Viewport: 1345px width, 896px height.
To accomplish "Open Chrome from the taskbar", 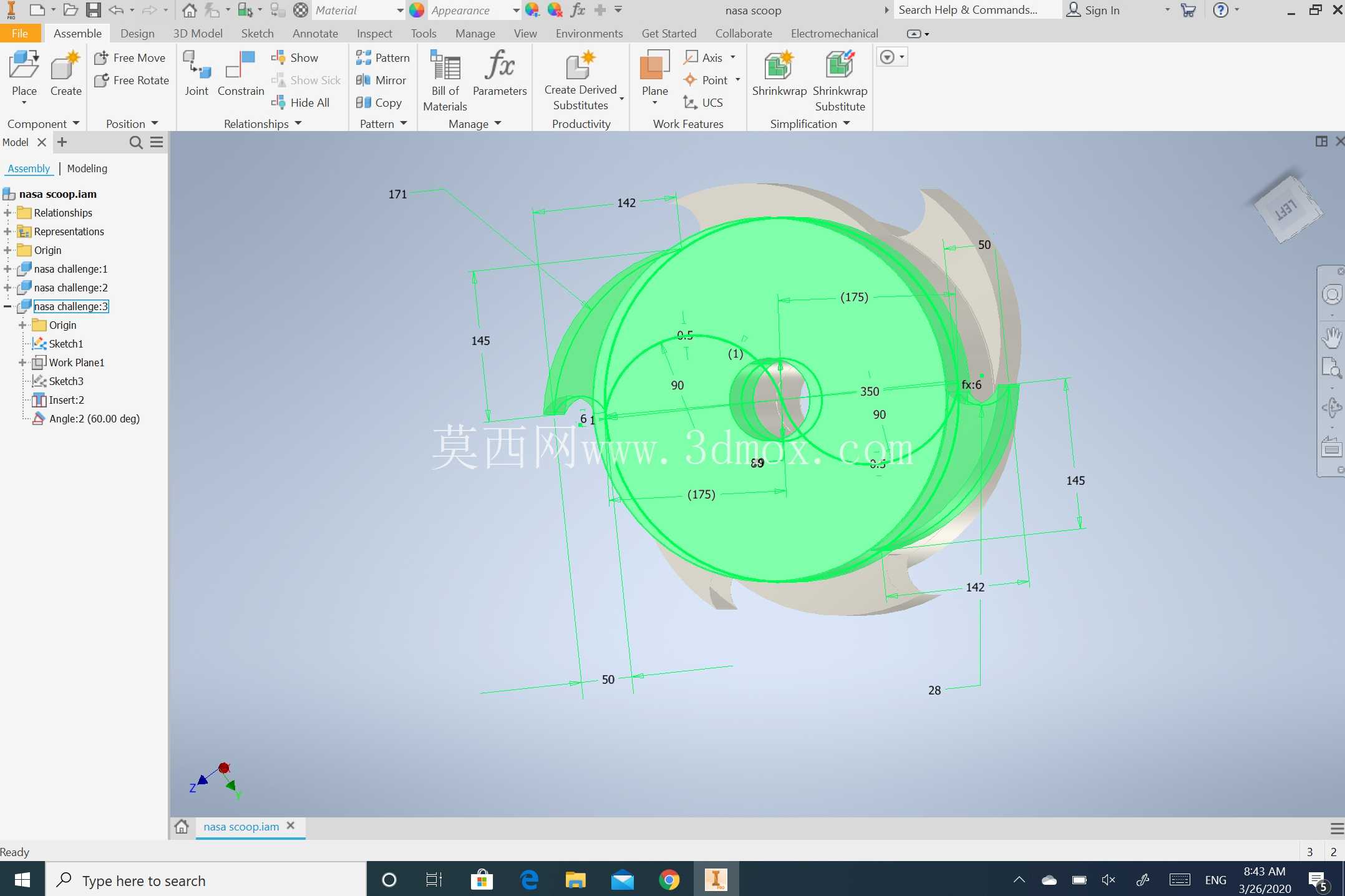I will [x=669, y=880].
